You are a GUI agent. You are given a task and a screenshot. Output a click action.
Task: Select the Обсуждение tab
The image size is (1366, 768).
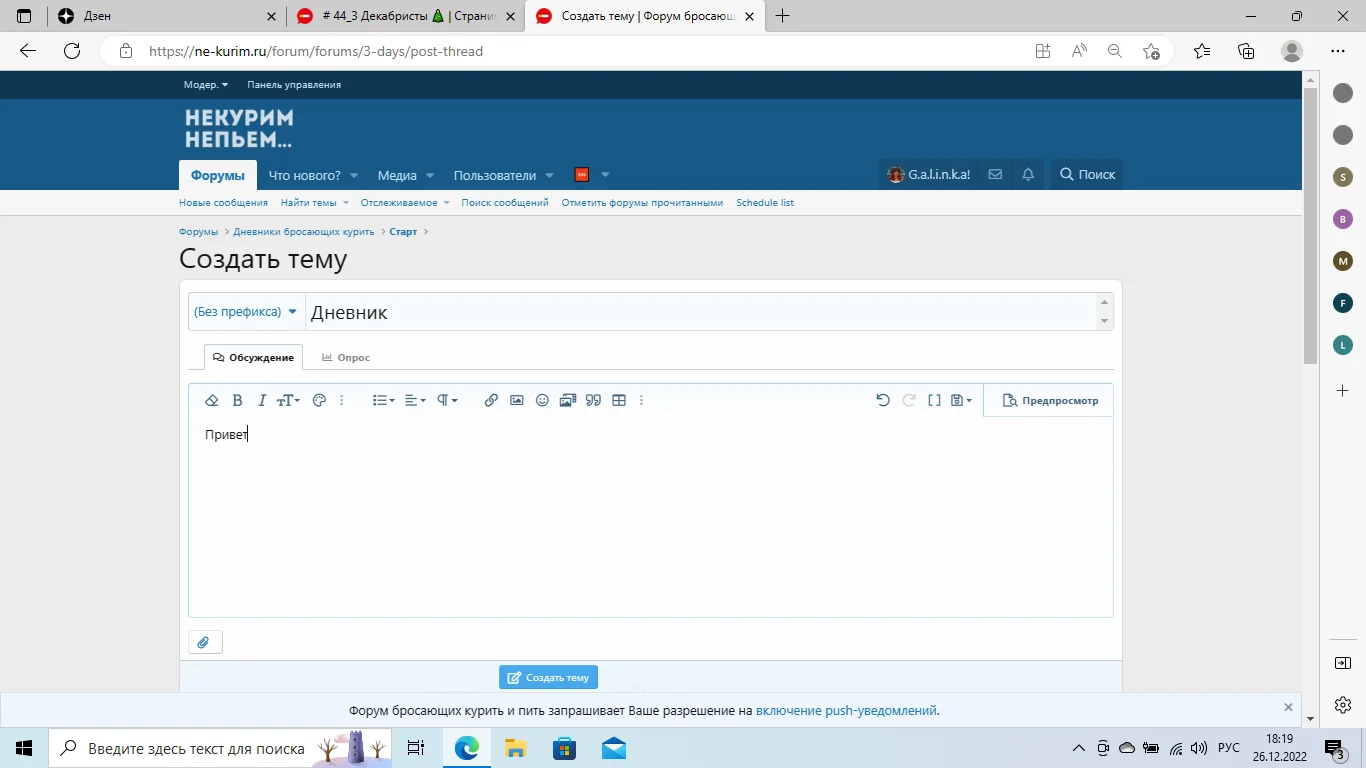253,357
